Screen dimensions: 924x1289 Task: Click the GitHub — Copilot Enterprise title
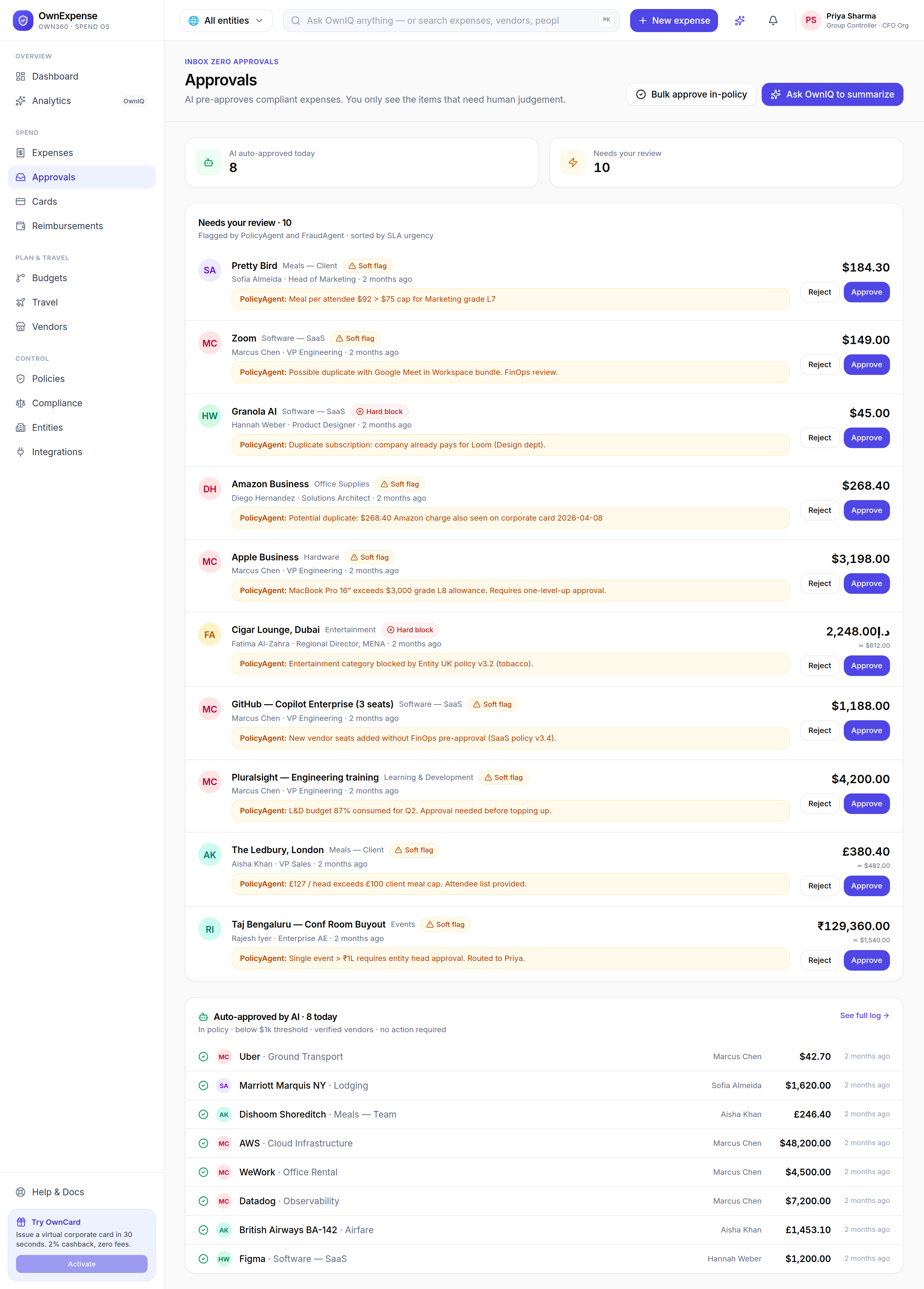pos(312,704)
